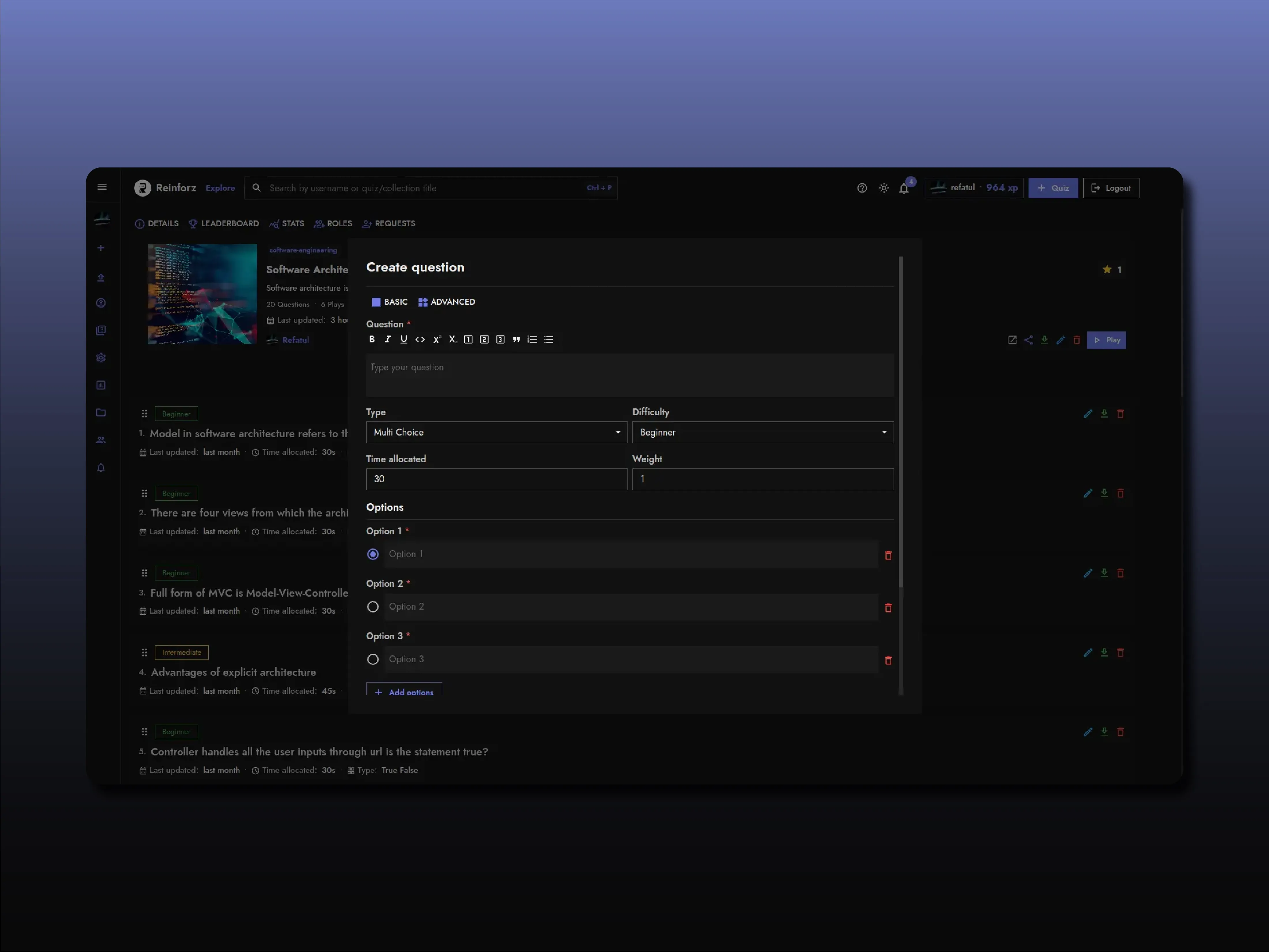This screenshot has height=952, width=1269.
Task: Apply italic formatting to question text
Action: (x=388, y=339)
